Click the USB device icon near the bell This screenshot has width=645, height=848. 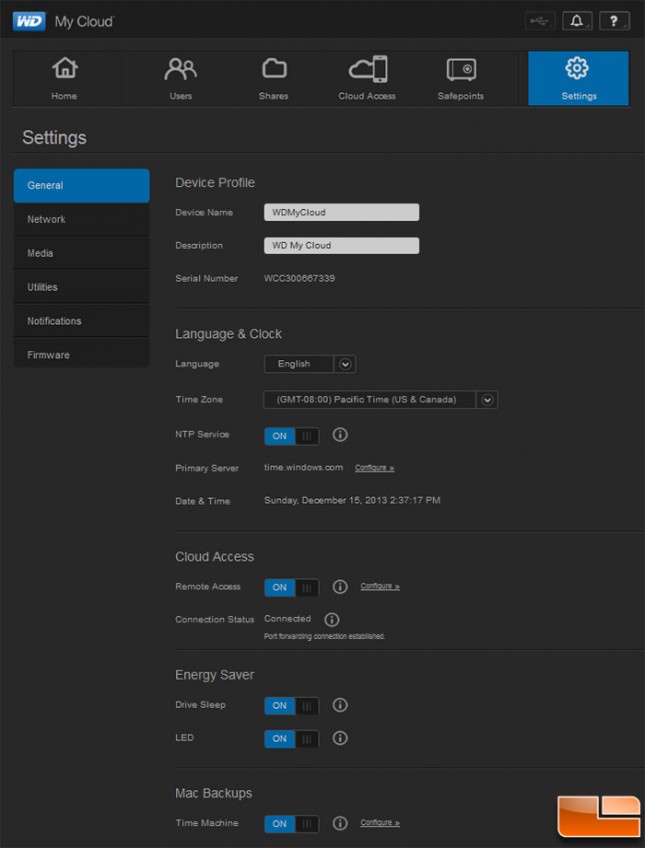coord(539,20)
